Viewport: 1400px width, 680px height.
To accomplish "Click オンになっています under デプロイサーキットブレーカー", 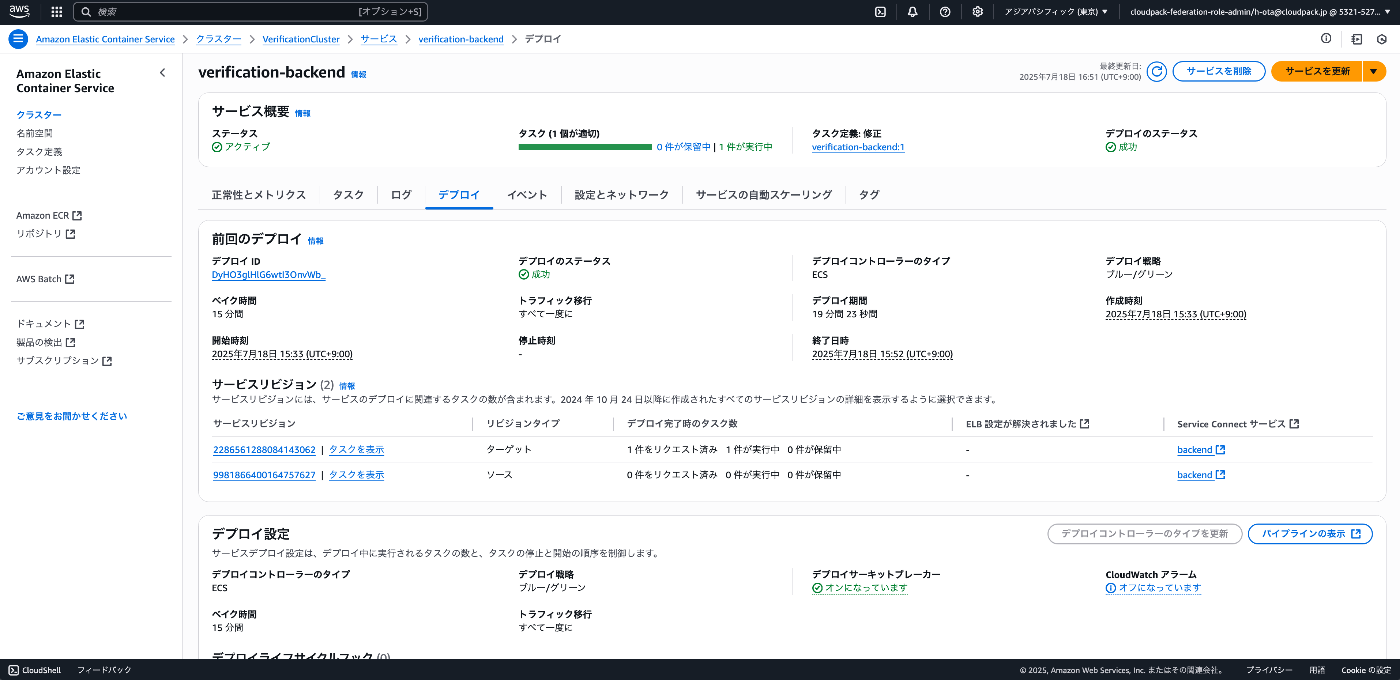I will (860, 588).
